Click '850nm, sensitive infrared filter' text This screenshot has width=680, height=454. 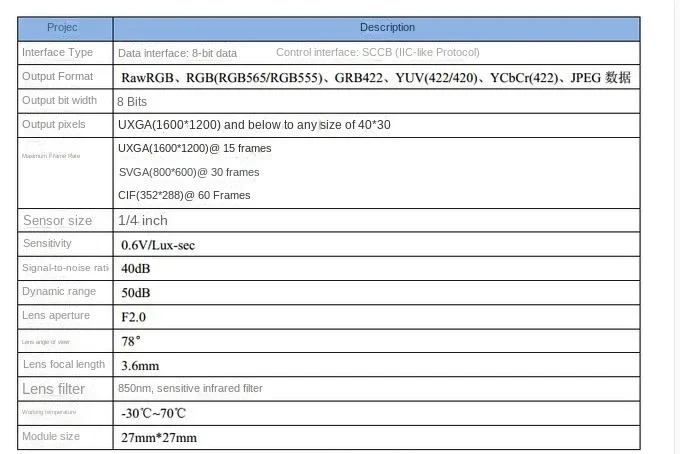tap(190, 388)
